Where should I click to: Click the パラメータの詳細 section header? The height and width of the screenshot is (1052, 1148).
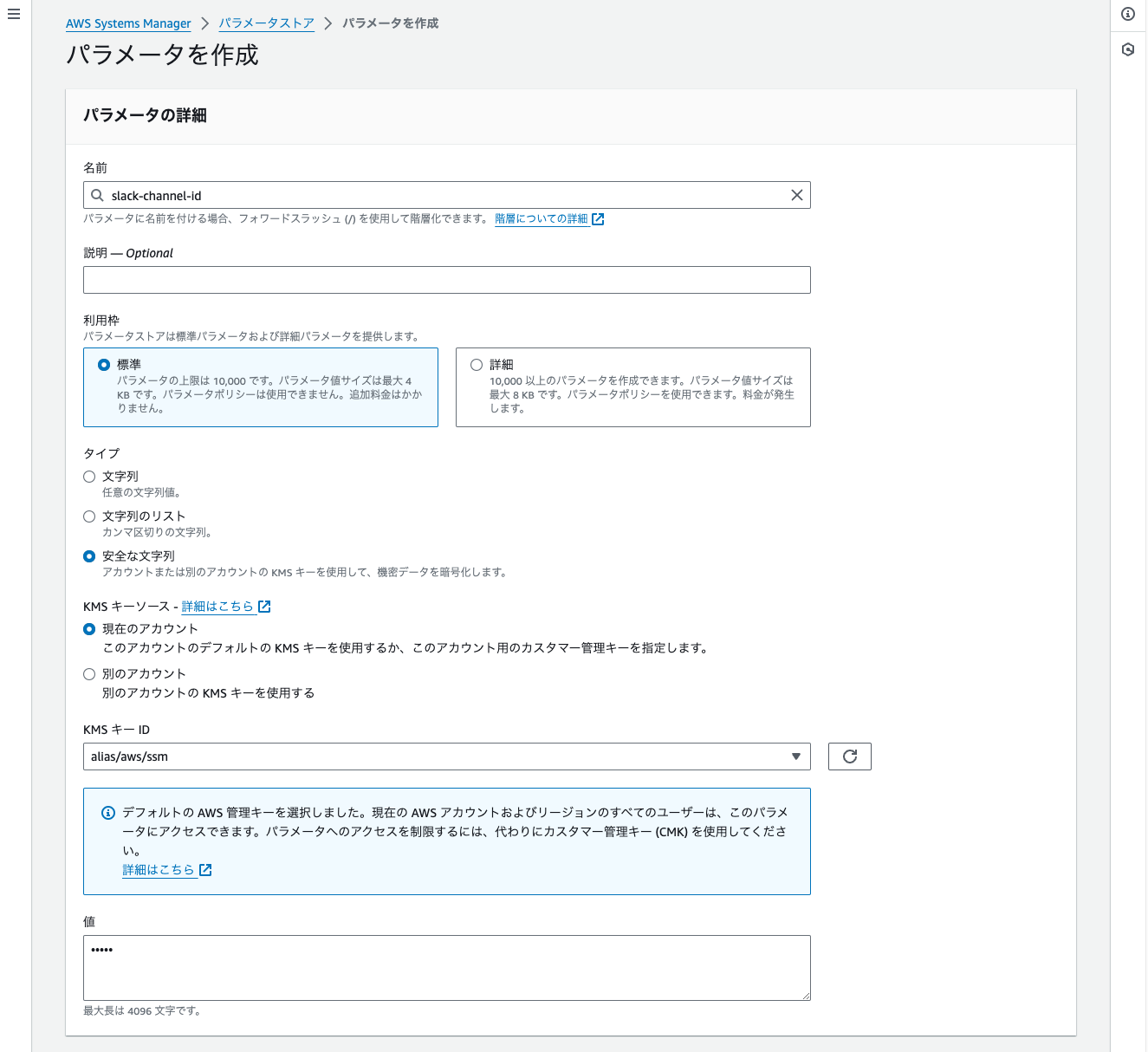pyautogui.click(x=145, y=115)
